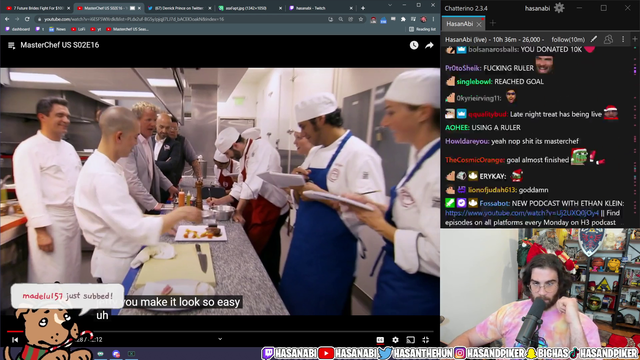Open the YouTube playlist queue icon

[x=11, y=45]
